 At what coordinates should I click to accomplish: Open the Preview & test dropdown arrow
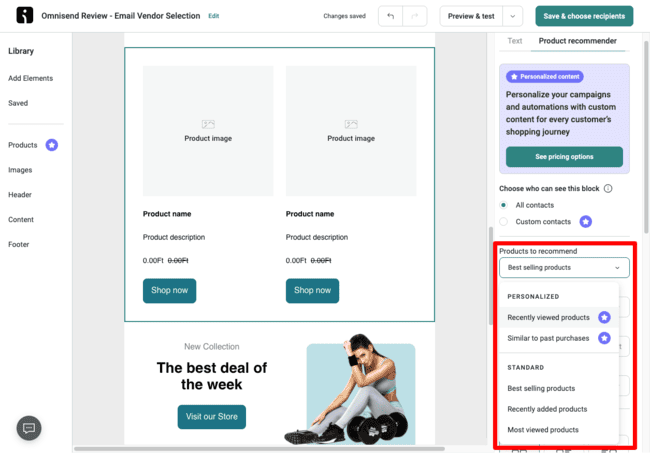pos(512,16)
